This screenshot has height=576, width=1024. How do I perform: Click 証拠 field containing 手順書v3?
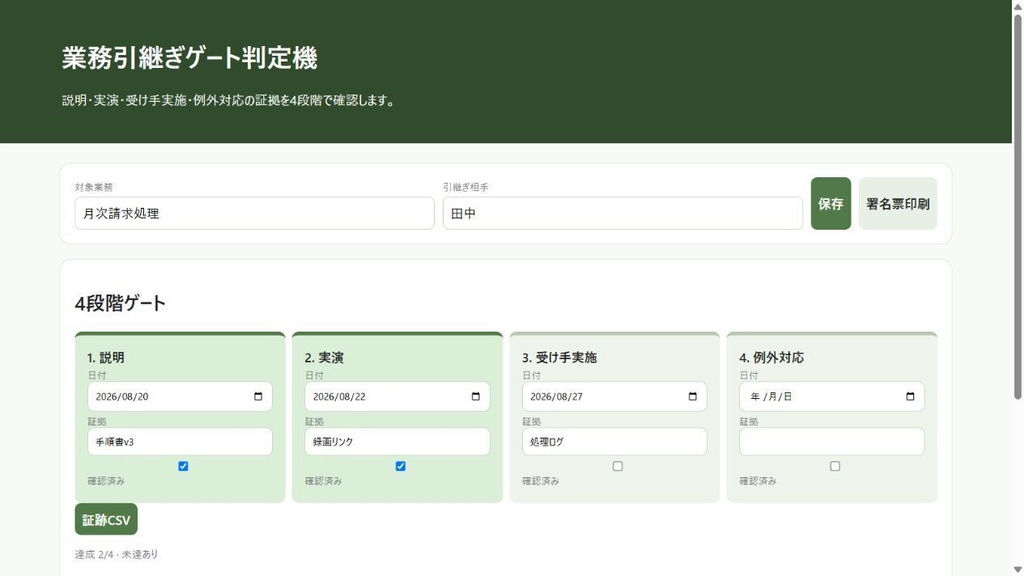pos(180,442)
